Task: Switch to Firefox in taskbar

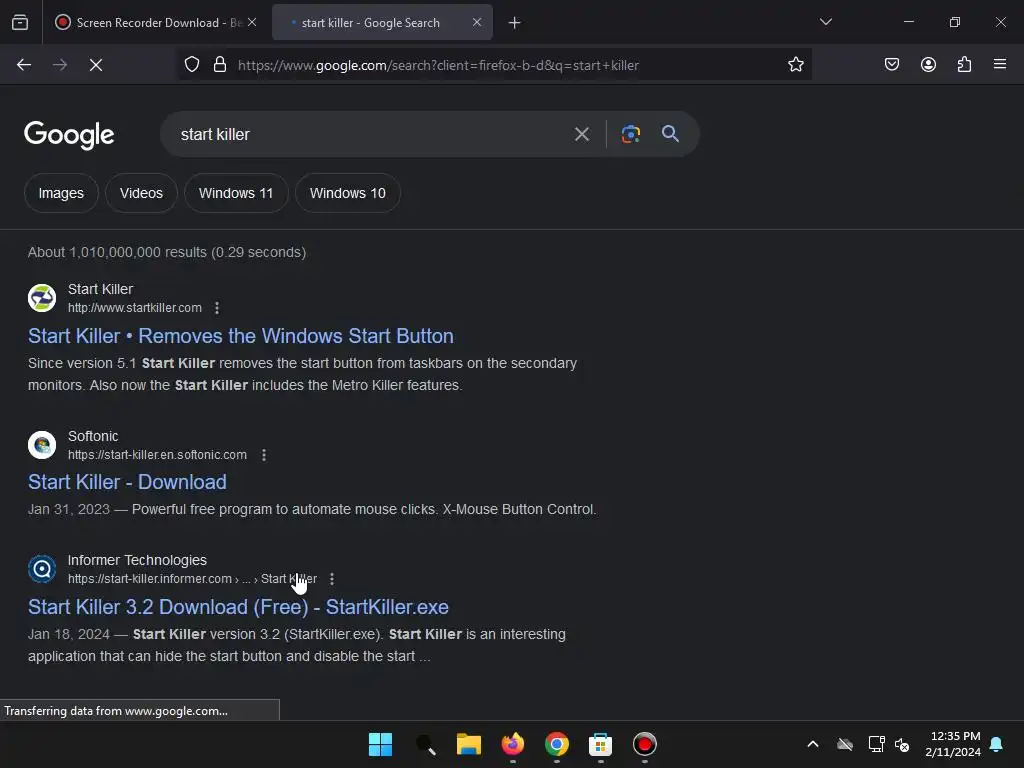Action: click(513, 744)
